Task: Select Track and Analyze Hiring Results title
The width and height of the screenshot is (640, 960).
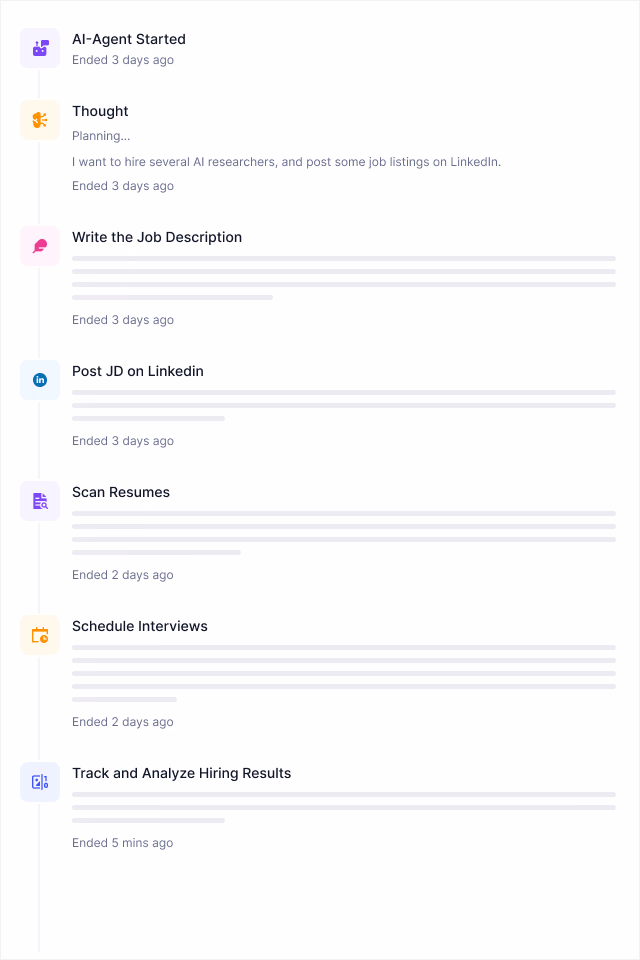Action: coord(181,773)
